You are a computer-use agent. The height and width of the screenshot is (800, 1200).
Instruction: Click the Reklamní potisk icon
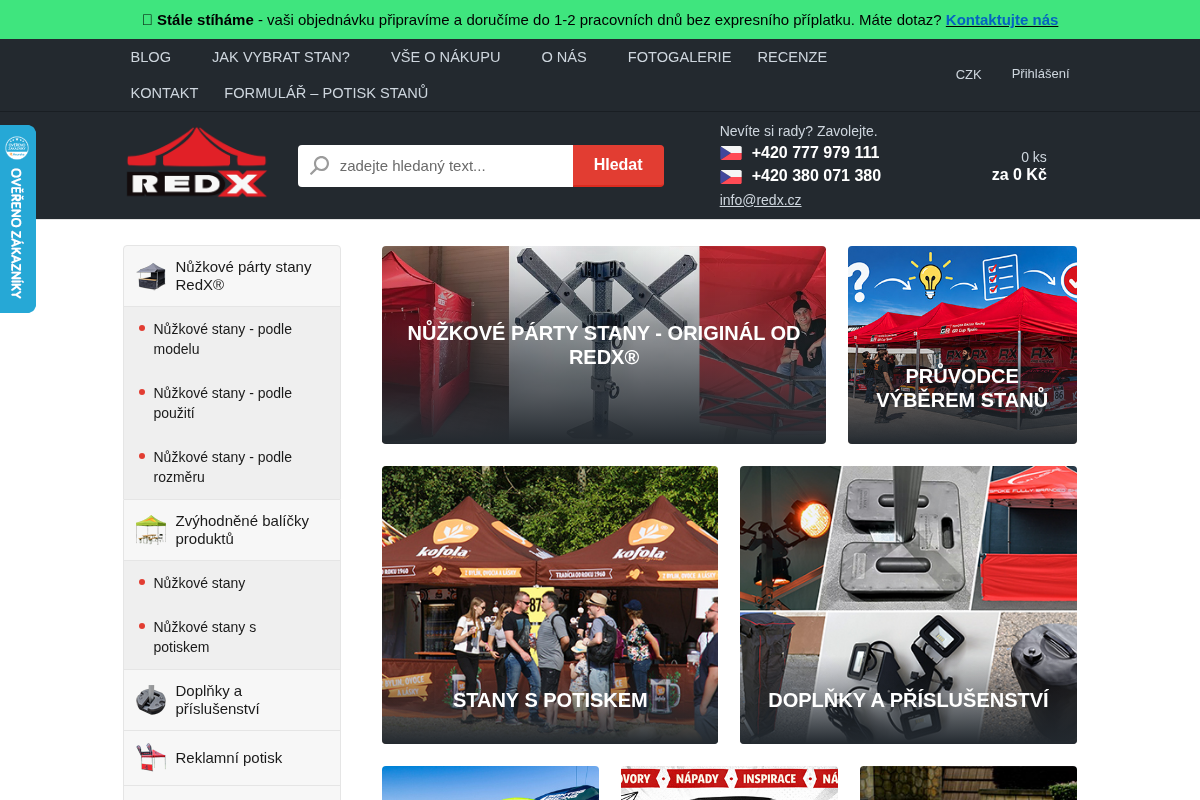(151, 758)
